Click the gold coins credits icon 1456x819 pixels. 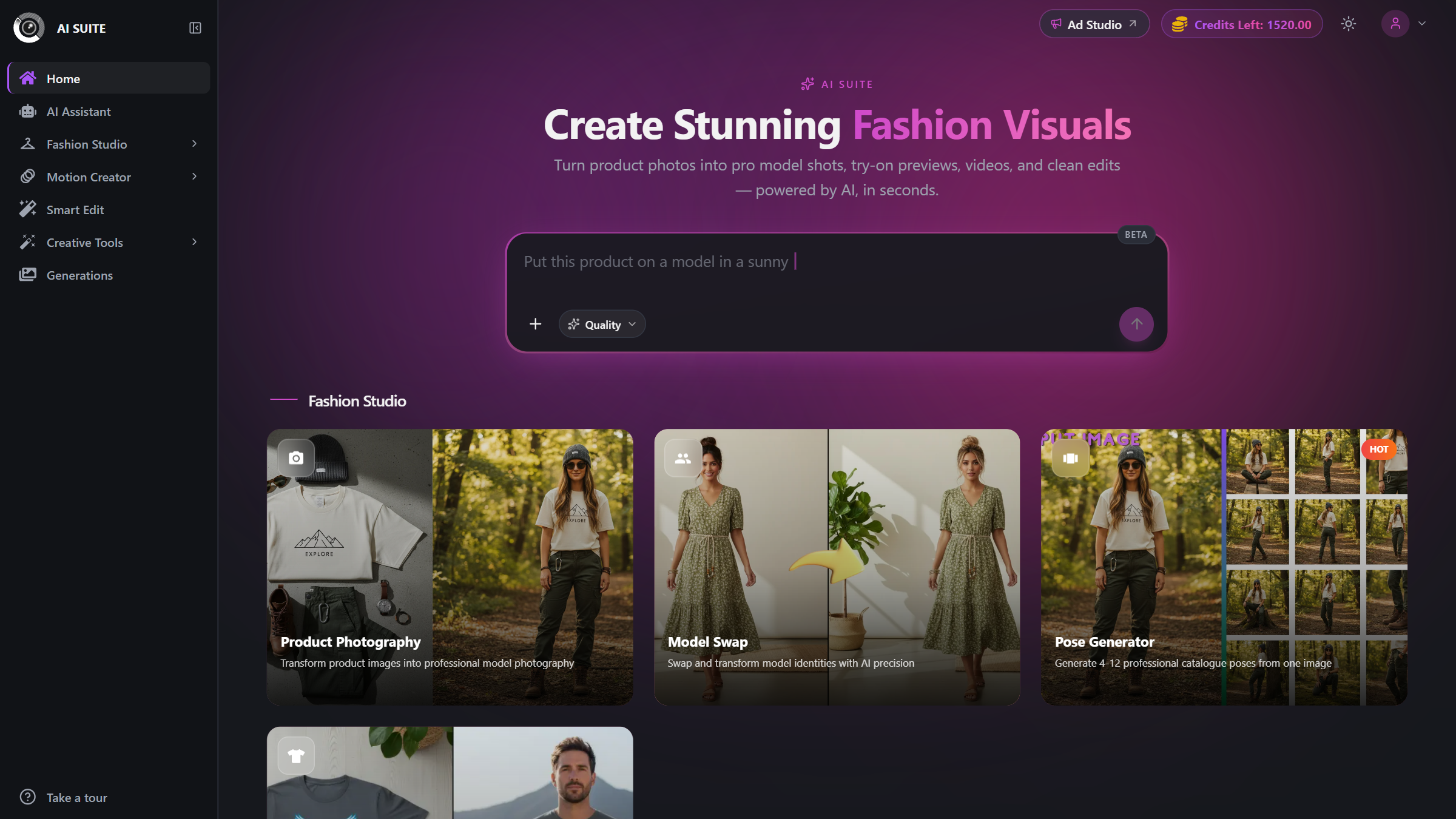click(1179, 24)
